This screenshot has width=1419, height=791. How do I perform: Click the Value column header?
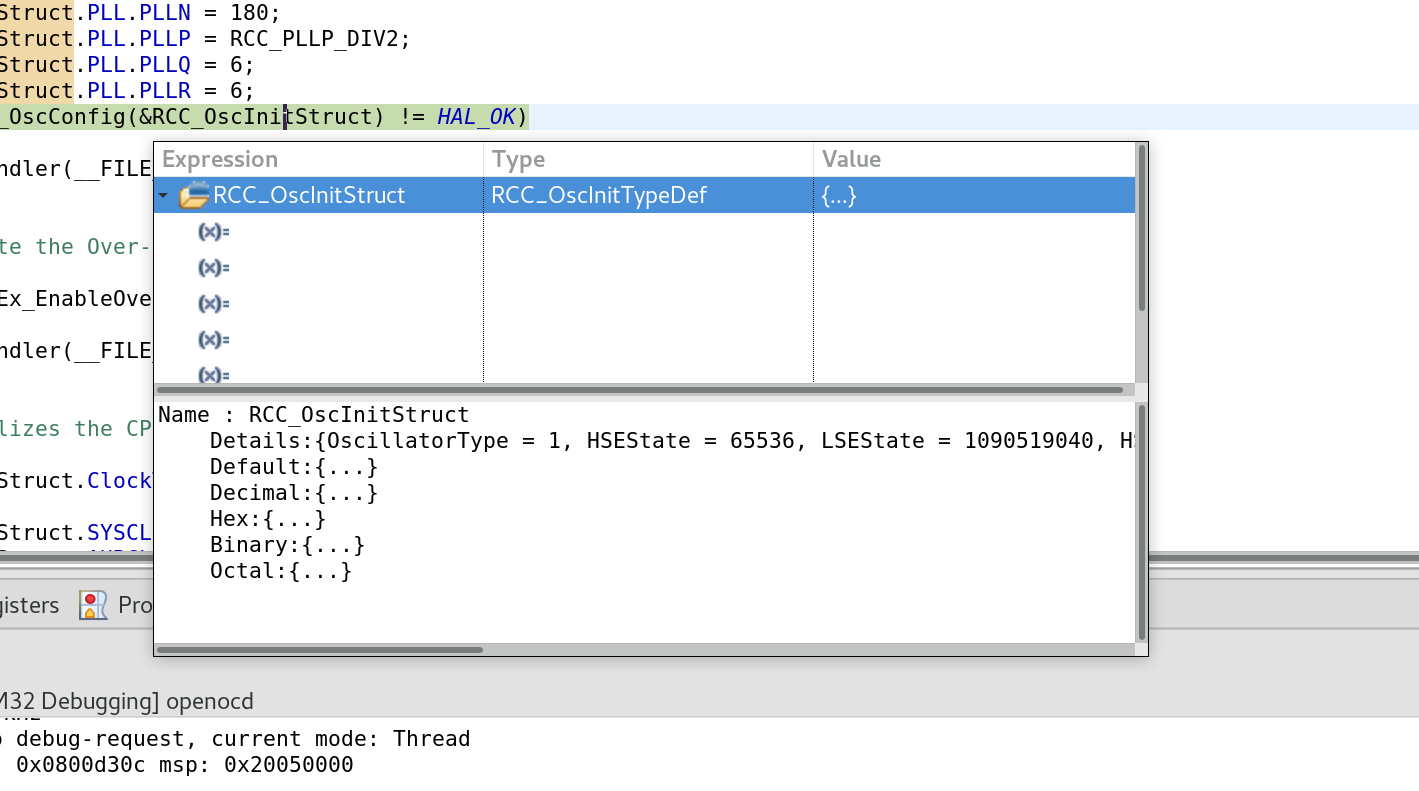[x=851, y=160]
